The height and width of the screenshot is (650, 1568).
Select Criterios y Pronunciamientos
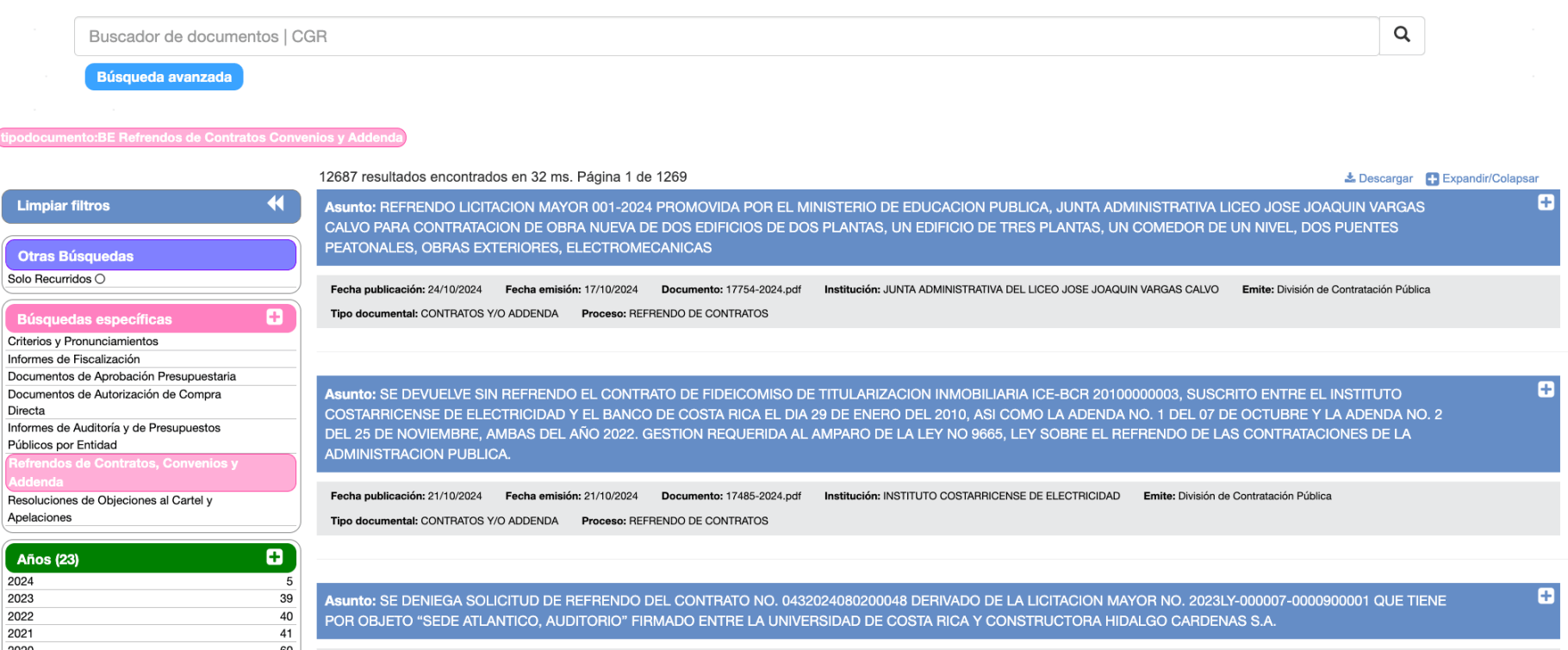(x=84, y=341)
